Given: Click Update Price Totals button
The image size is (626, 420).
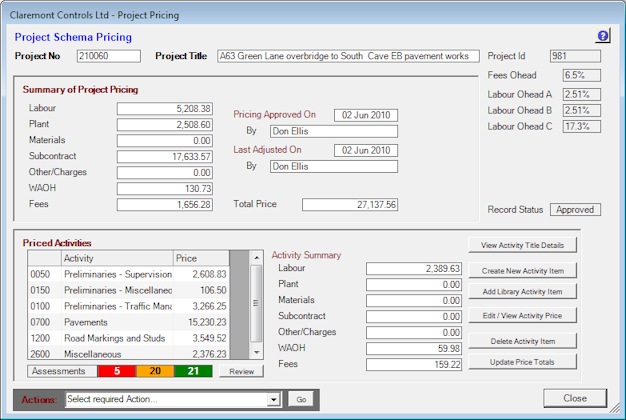Looking at the screenshot, I should point(522,362).
